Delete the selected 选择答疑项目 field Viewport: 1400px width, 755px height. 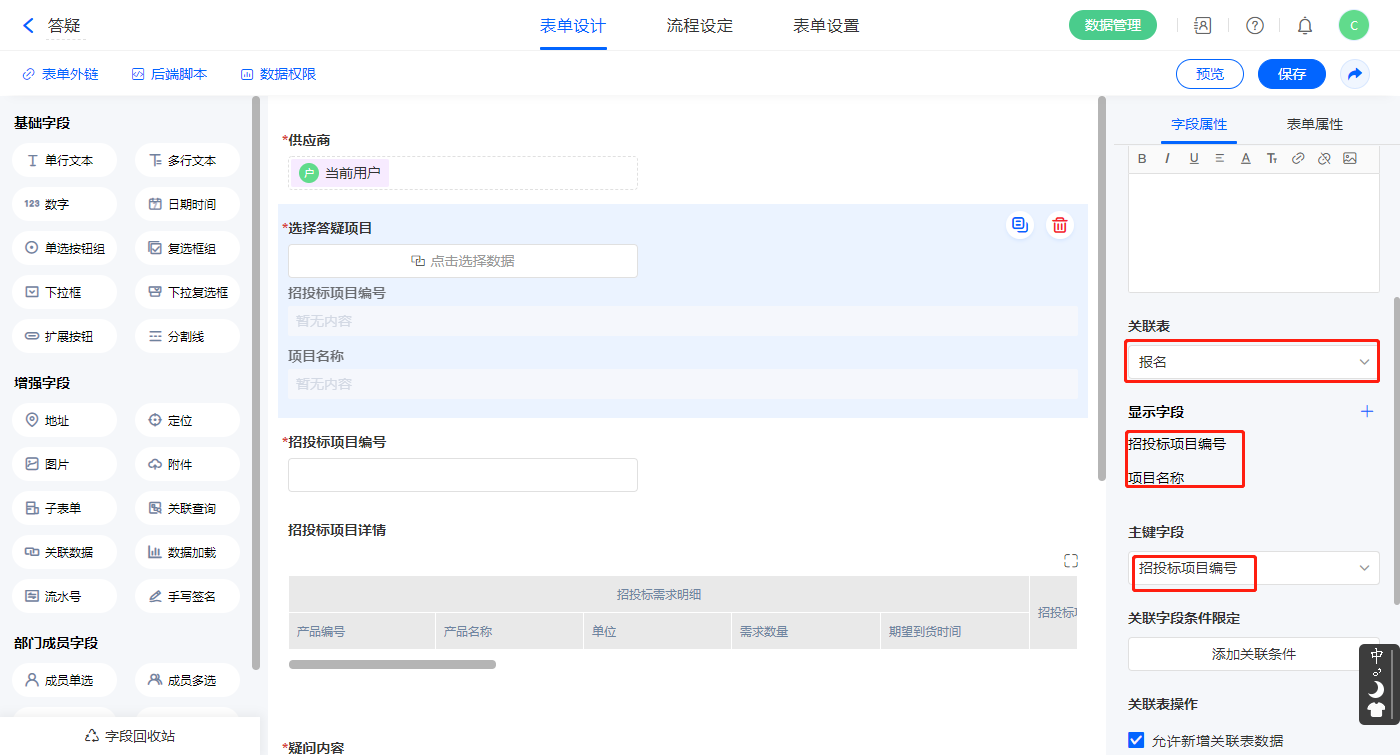point(1059,226)
